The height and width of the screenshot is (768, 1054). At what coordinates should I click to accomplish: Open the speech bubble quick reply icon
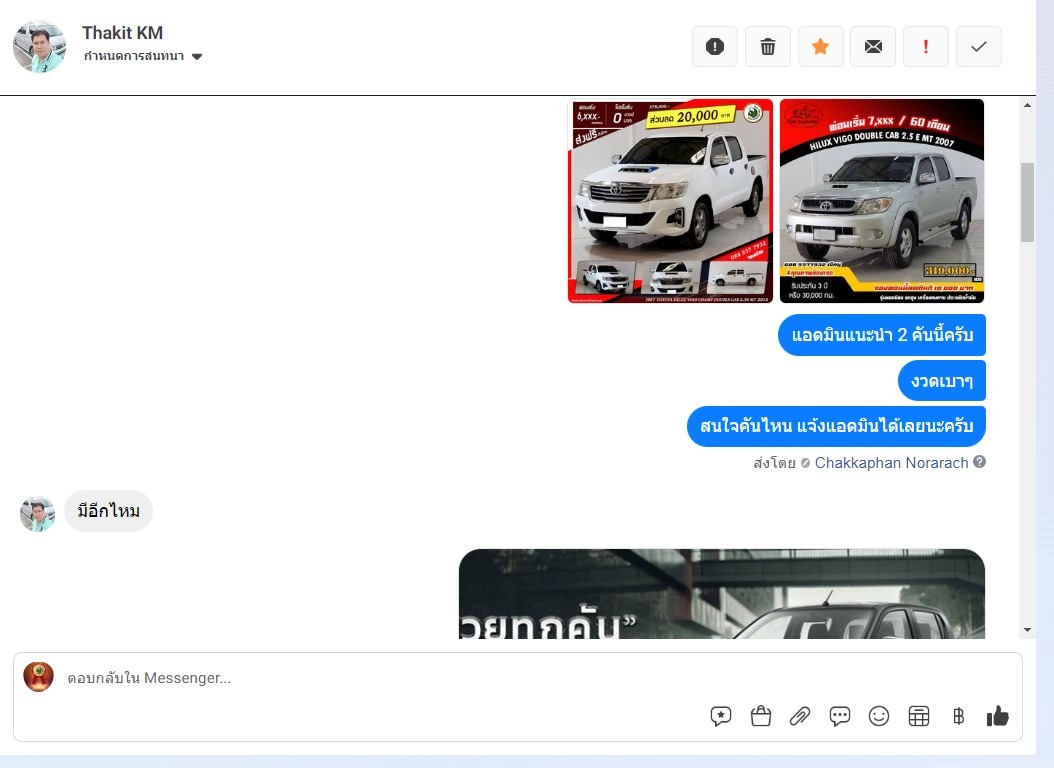click(840, 716)
